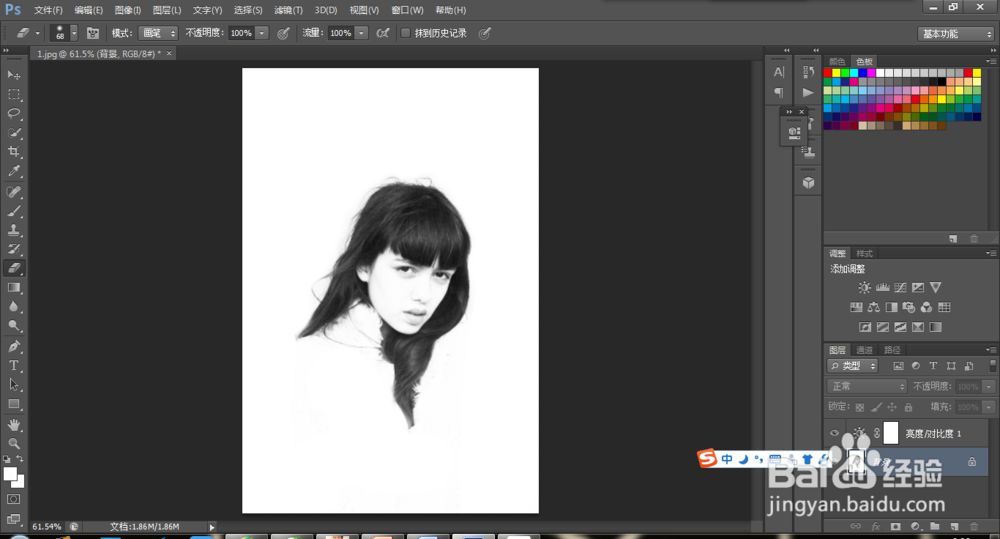
Task: Select the Path Selection tool
Action: (x=13, y=385)
